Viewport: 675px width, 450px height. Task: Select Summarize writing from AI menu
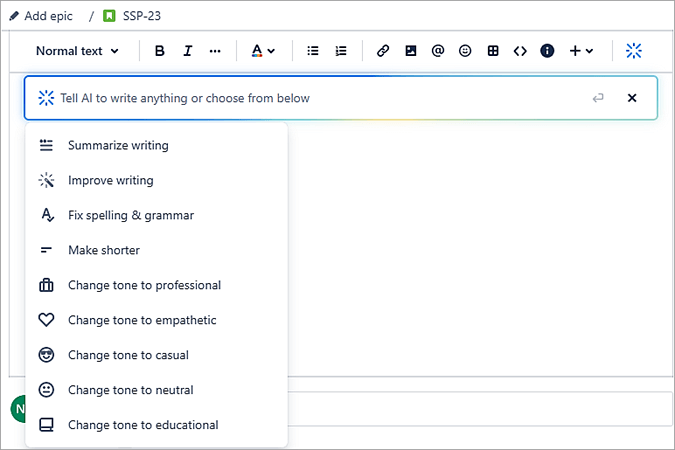[x=118, y=146]
